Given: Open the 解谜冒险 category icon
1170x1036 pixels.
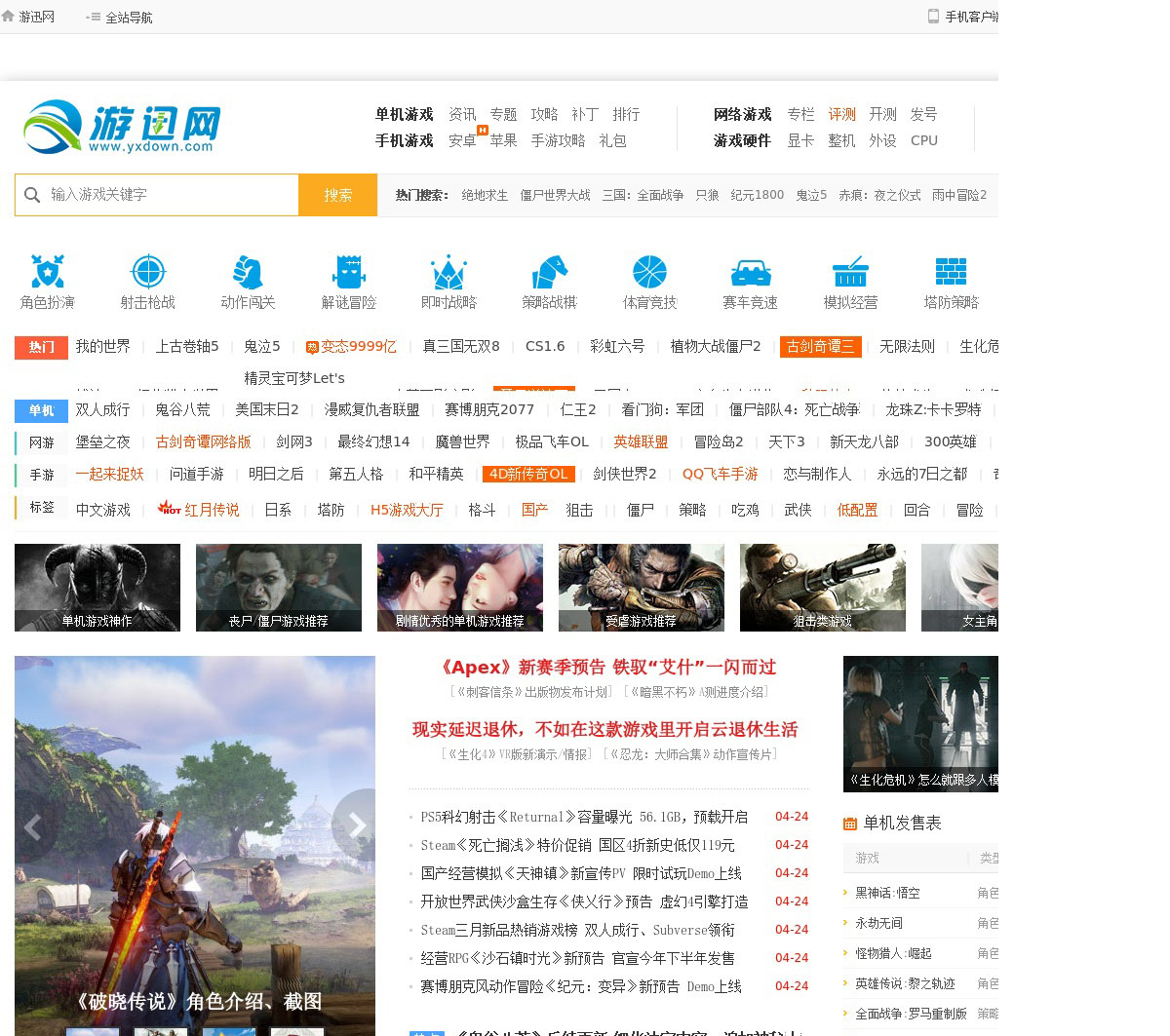Looking at the screenshot, I should point(349,272).
